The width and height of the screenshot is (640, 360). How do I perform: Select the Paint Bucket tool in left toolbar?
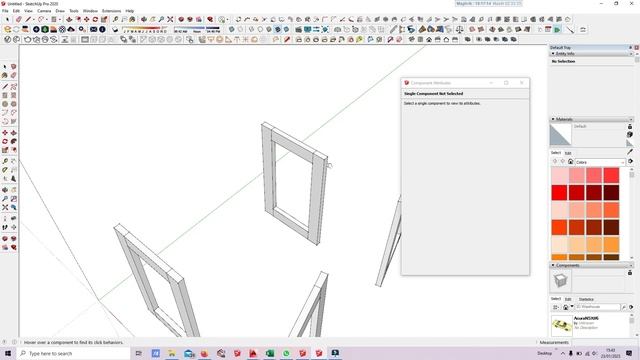[4, 75]
